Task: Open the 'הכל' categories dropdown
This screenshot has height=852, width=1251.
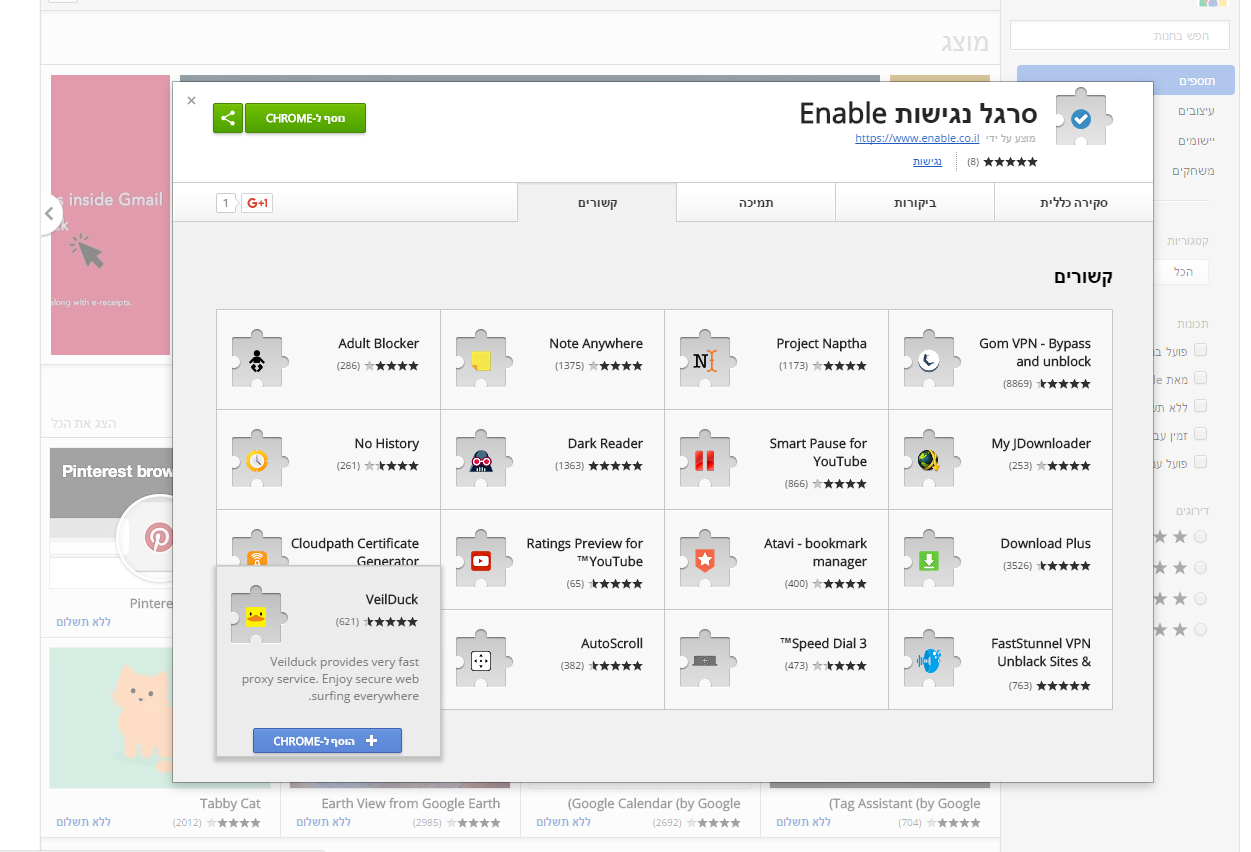Action: (1181, 272)
